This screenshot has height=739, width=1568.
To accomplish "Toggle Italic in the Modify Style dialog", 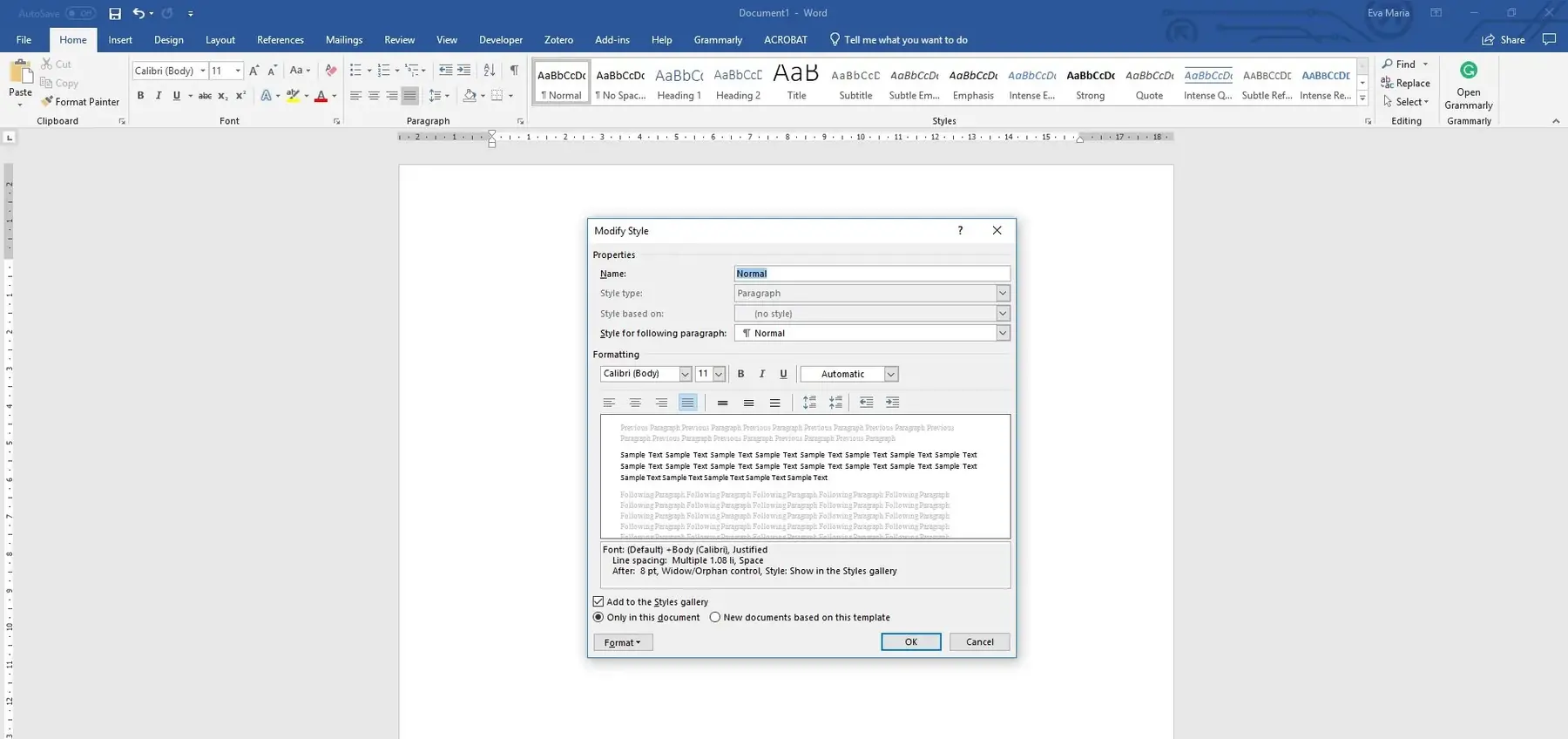I will [x=762, y=374].
